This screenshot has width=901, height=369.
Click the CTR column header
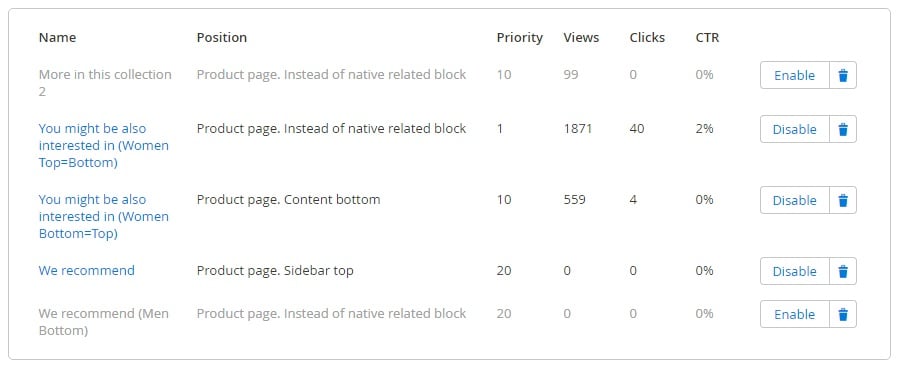coord(707,37)
